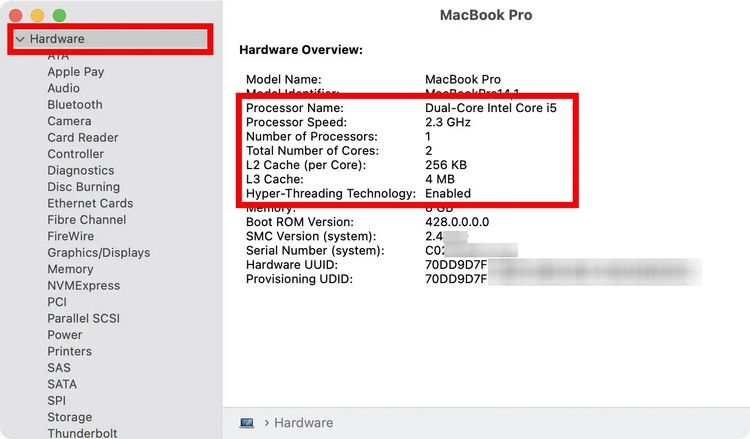This screenshot has width=750, height=439.
Task: Open Storage in the sidebar
Action: point(70,417)
